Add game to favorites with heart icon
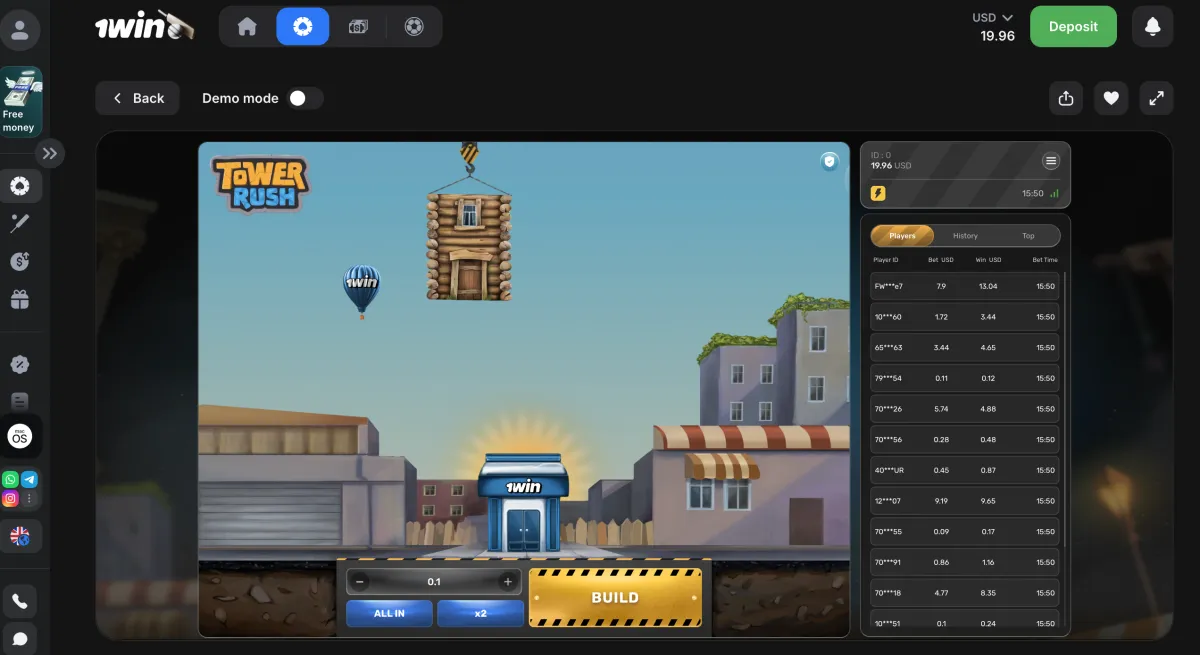This screenshot has height=655, width=1200. 1110,98
